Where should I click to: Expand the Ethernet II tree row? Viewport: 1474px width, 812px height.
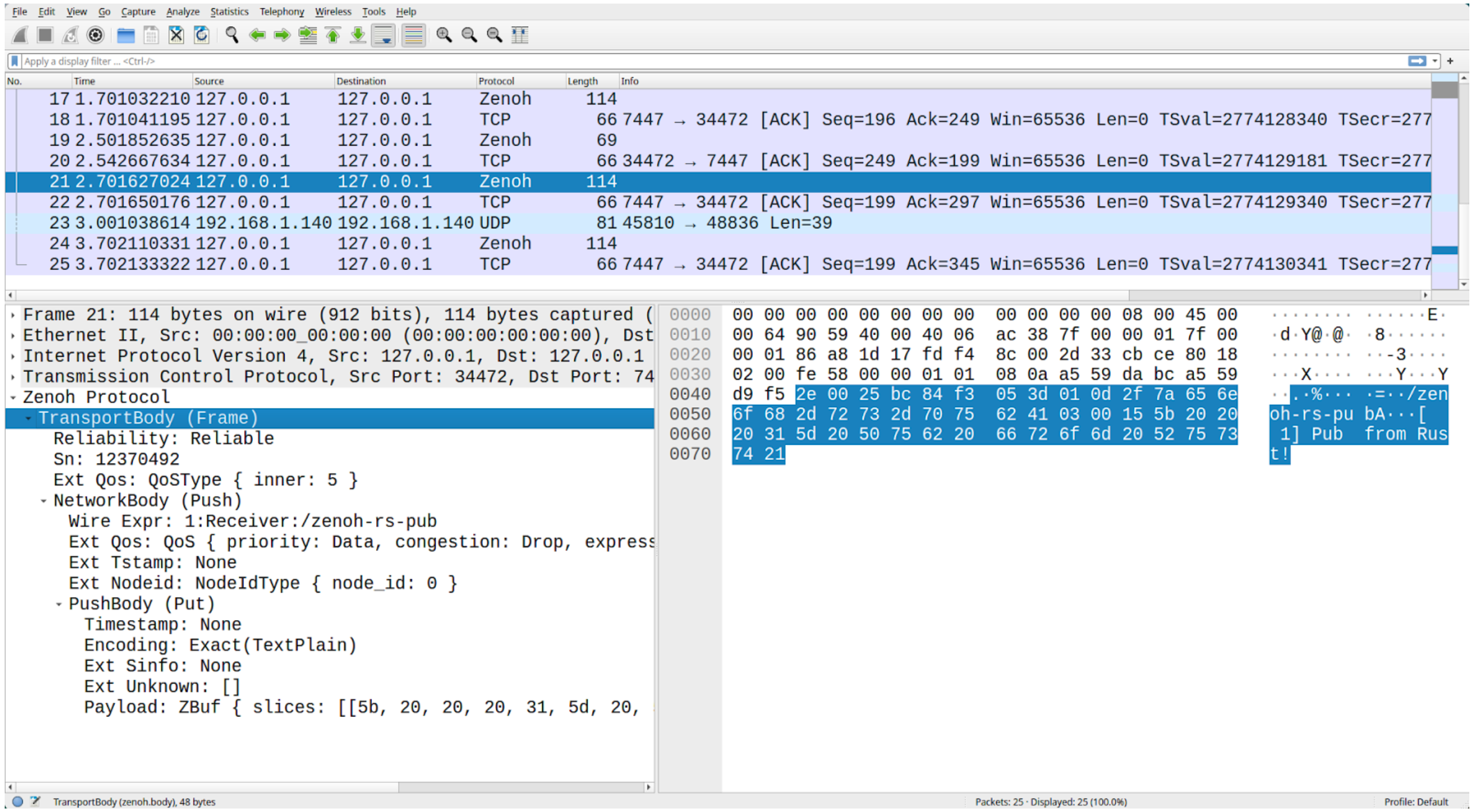click(13, 336)
